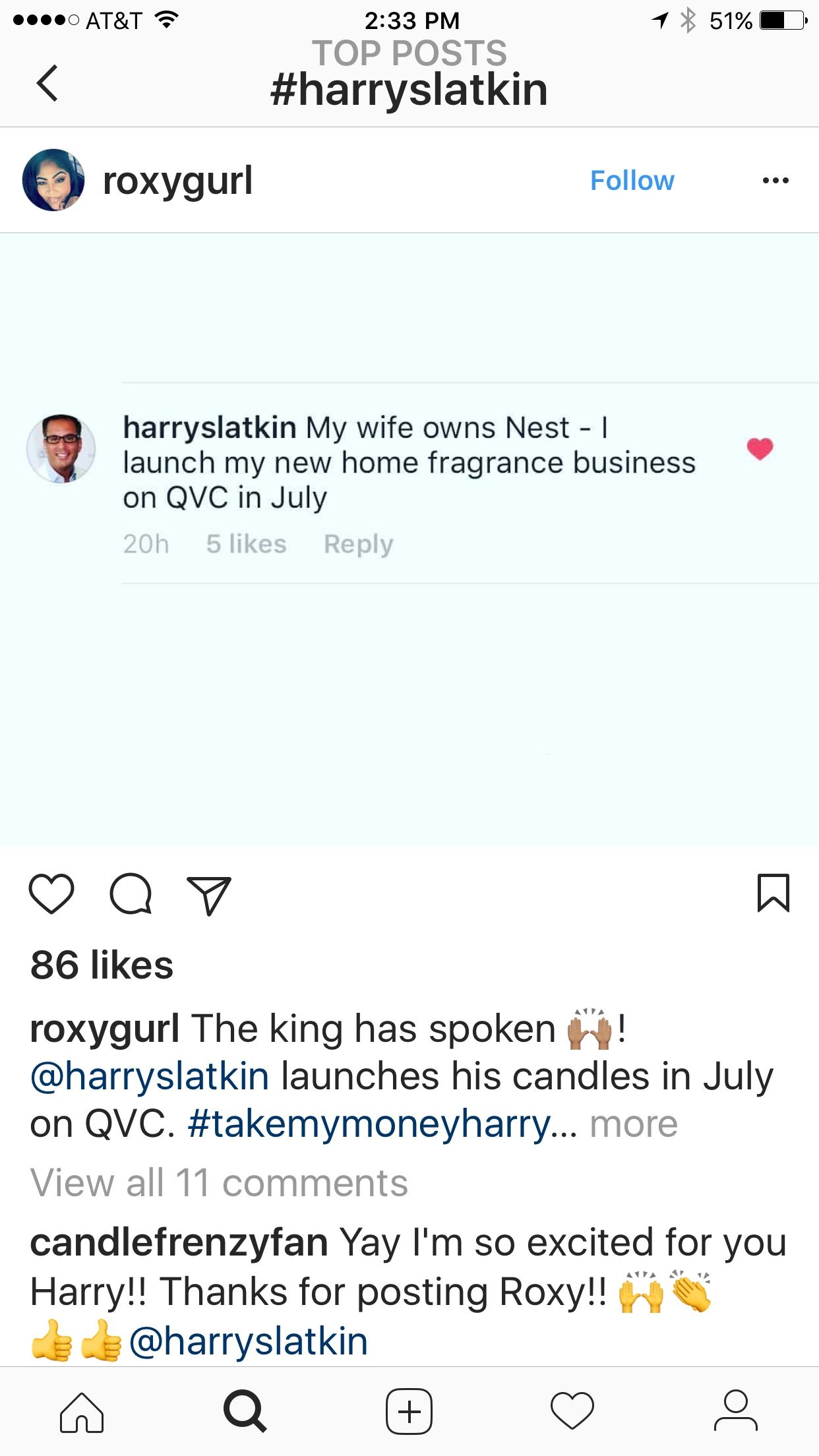Open the Profile tab

(x=736, y=1411)
